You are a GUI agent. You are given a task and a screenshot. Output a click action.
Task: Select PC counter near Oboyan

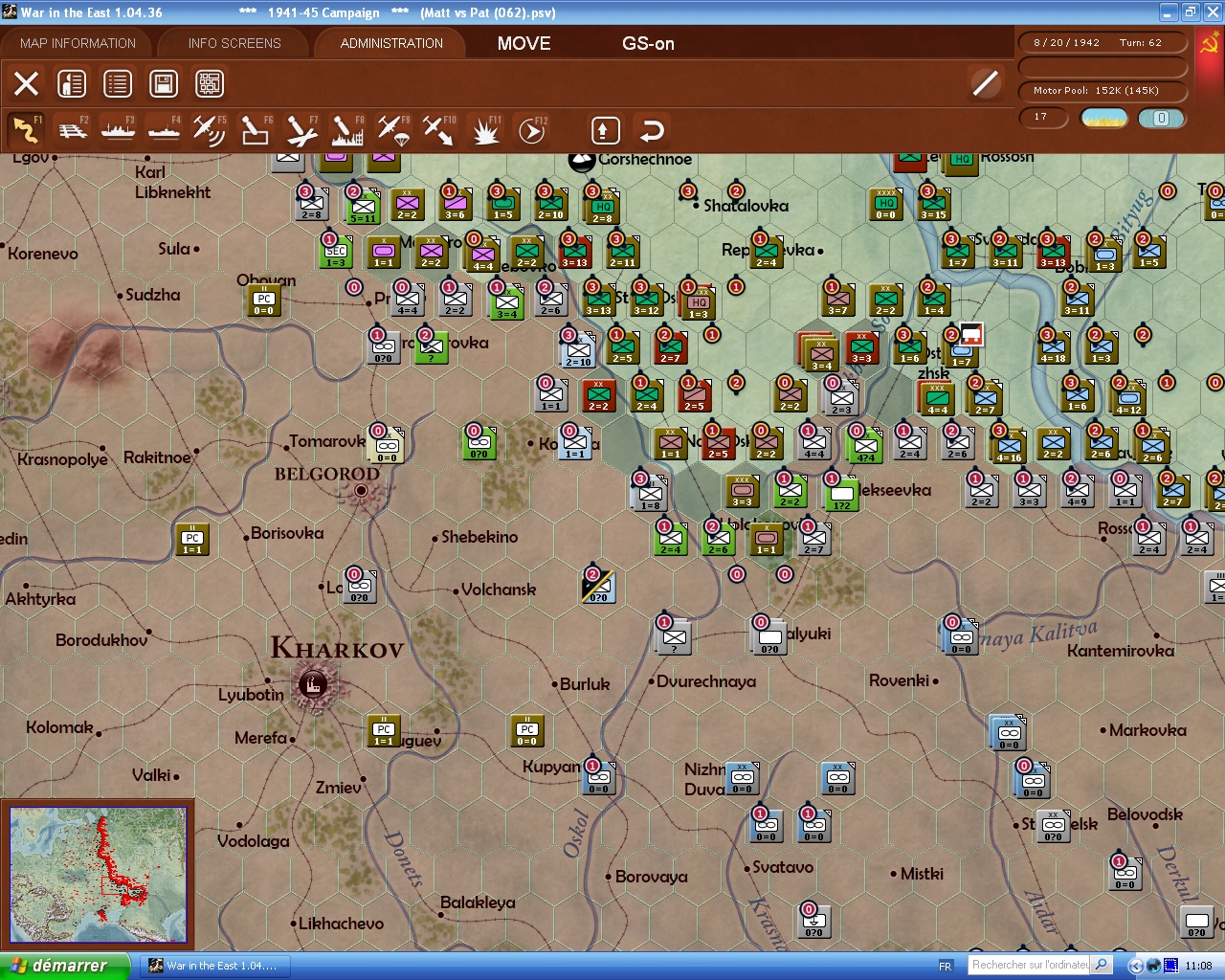pyautogui.click(x=264, y=301)
